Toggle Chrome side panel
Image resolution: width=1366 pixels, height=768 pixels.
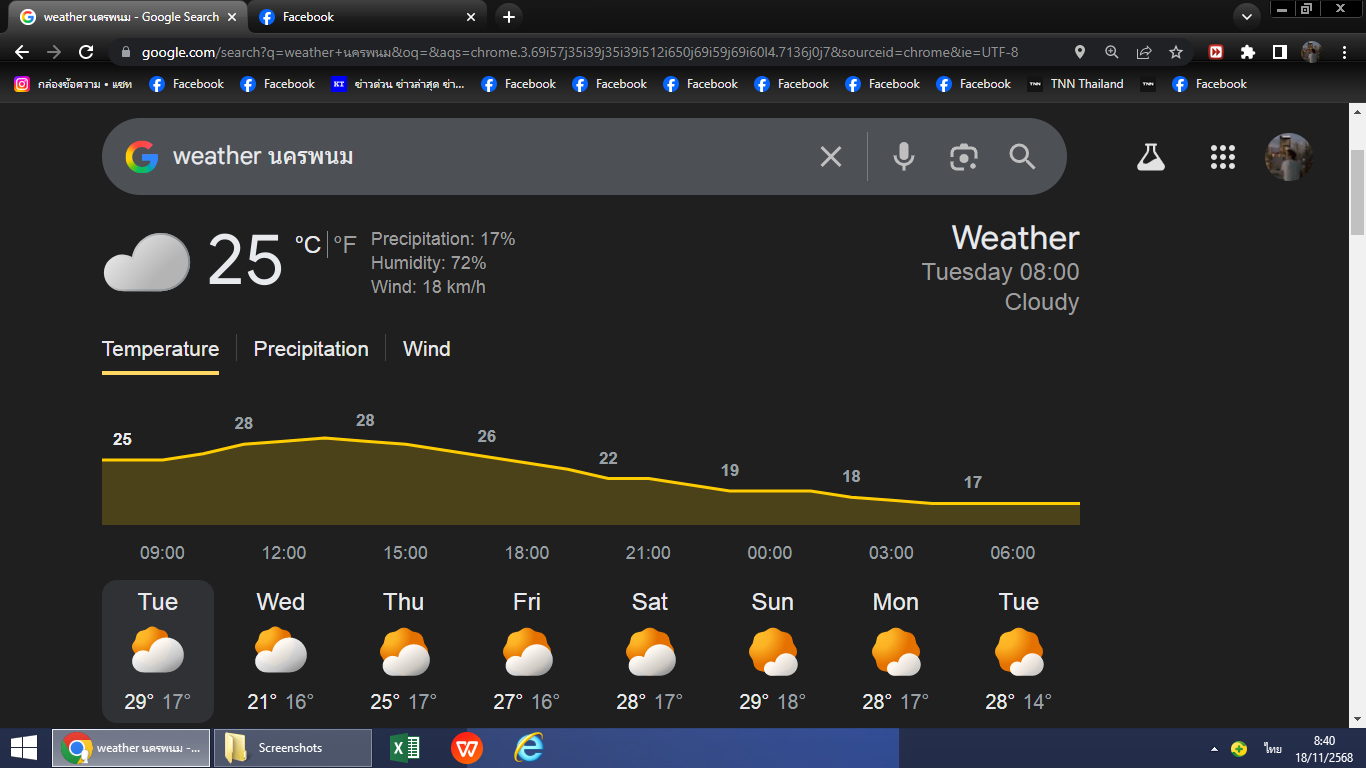[x=1279, y=52]
